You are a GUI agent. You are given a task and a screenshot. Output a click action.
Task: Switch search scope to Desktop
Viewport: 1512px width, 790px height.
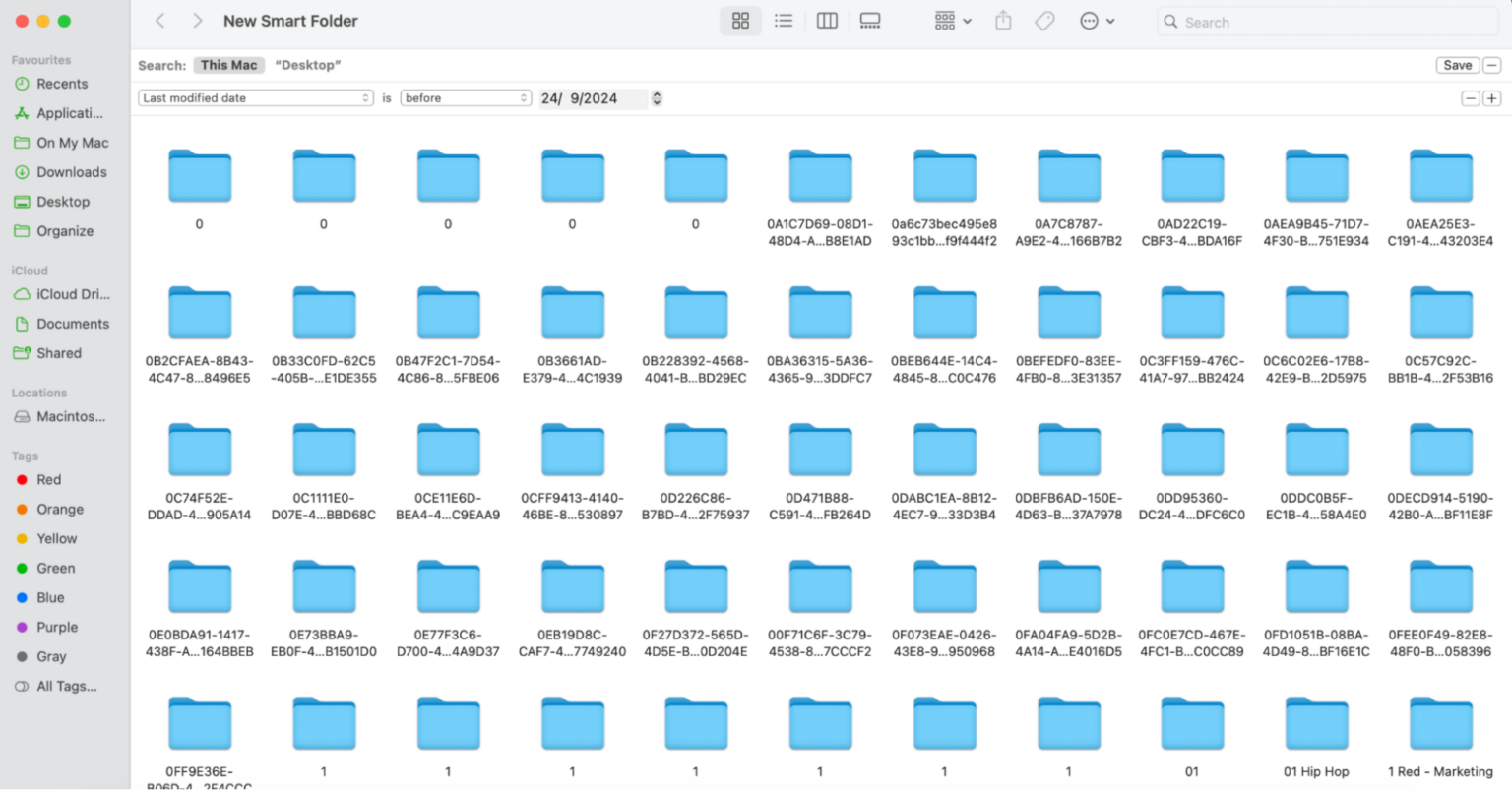308,65
